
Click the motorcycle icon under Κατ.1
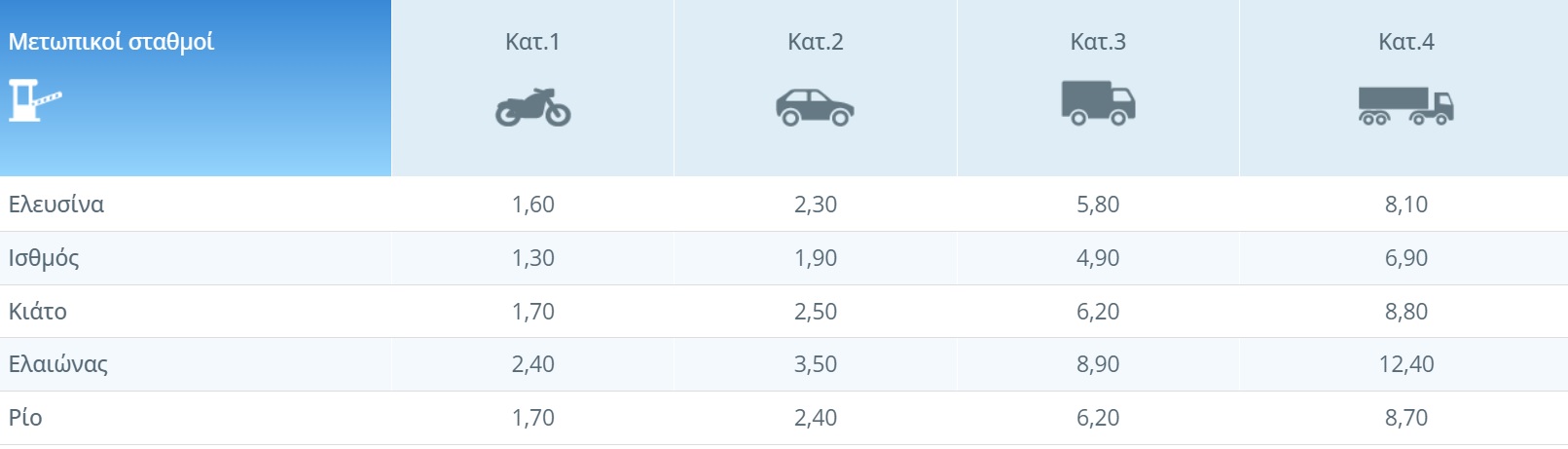pyautogui.click(x=532, y=107)
